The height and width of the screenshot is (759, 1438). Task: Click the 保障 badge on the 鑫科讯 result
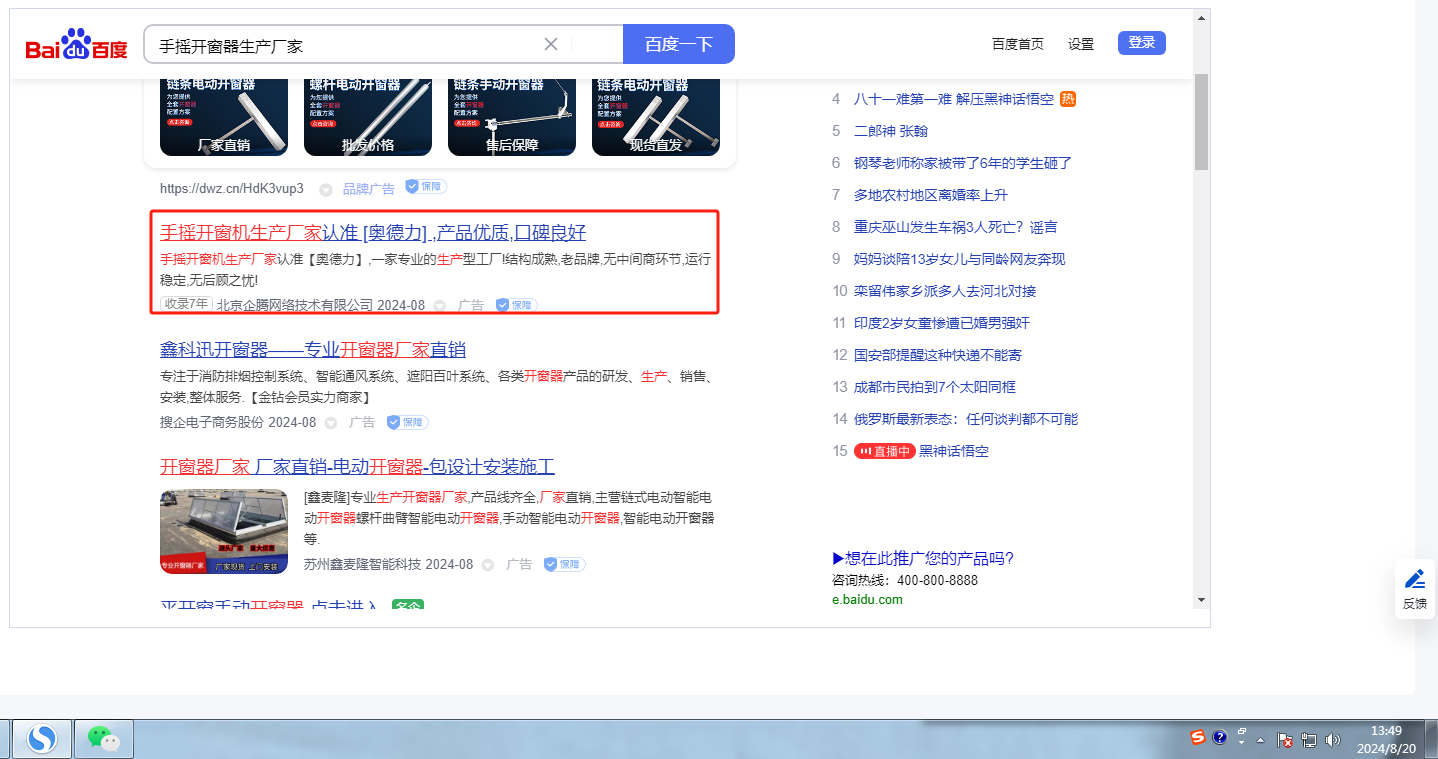pyautogui.click(x=408, y=422)
